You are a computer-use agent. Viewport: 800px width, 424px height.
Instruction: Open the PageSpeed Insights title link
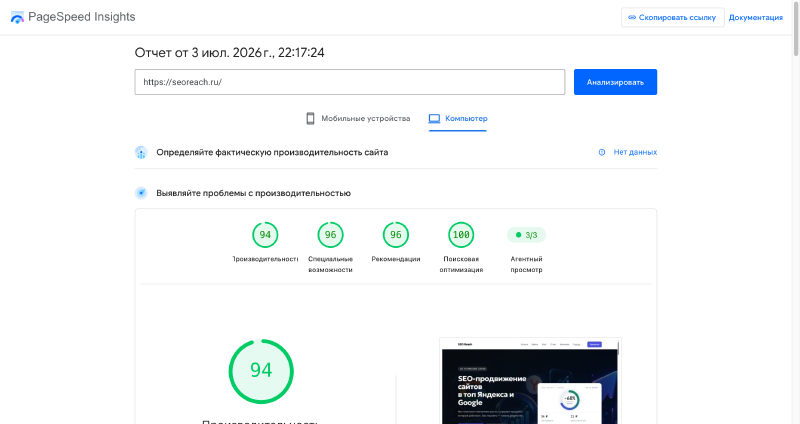(82, 17)
